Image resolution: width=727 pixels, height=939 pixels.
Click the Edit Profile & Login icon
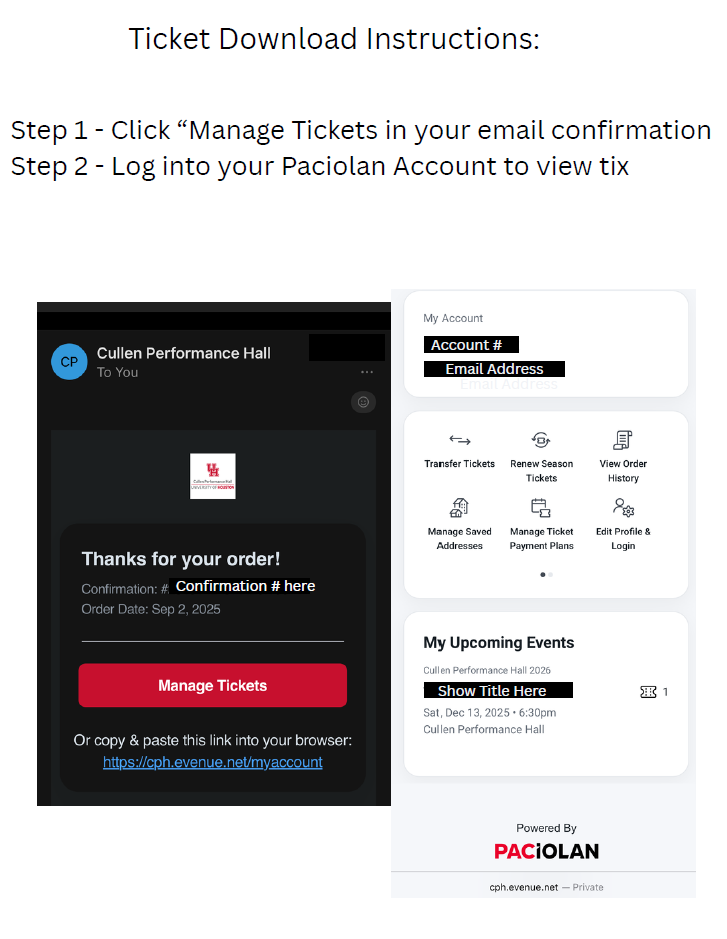click(623, 507)
